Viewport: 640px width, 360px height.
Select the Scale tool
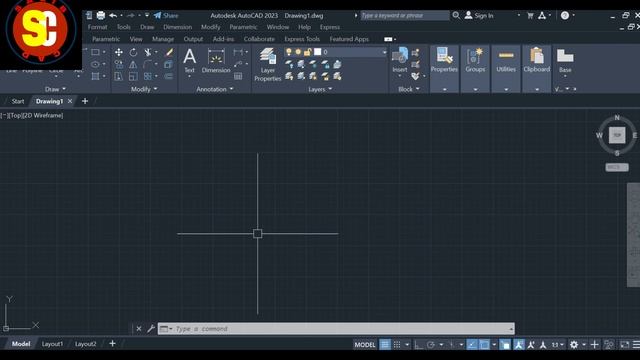click(133, 76)
